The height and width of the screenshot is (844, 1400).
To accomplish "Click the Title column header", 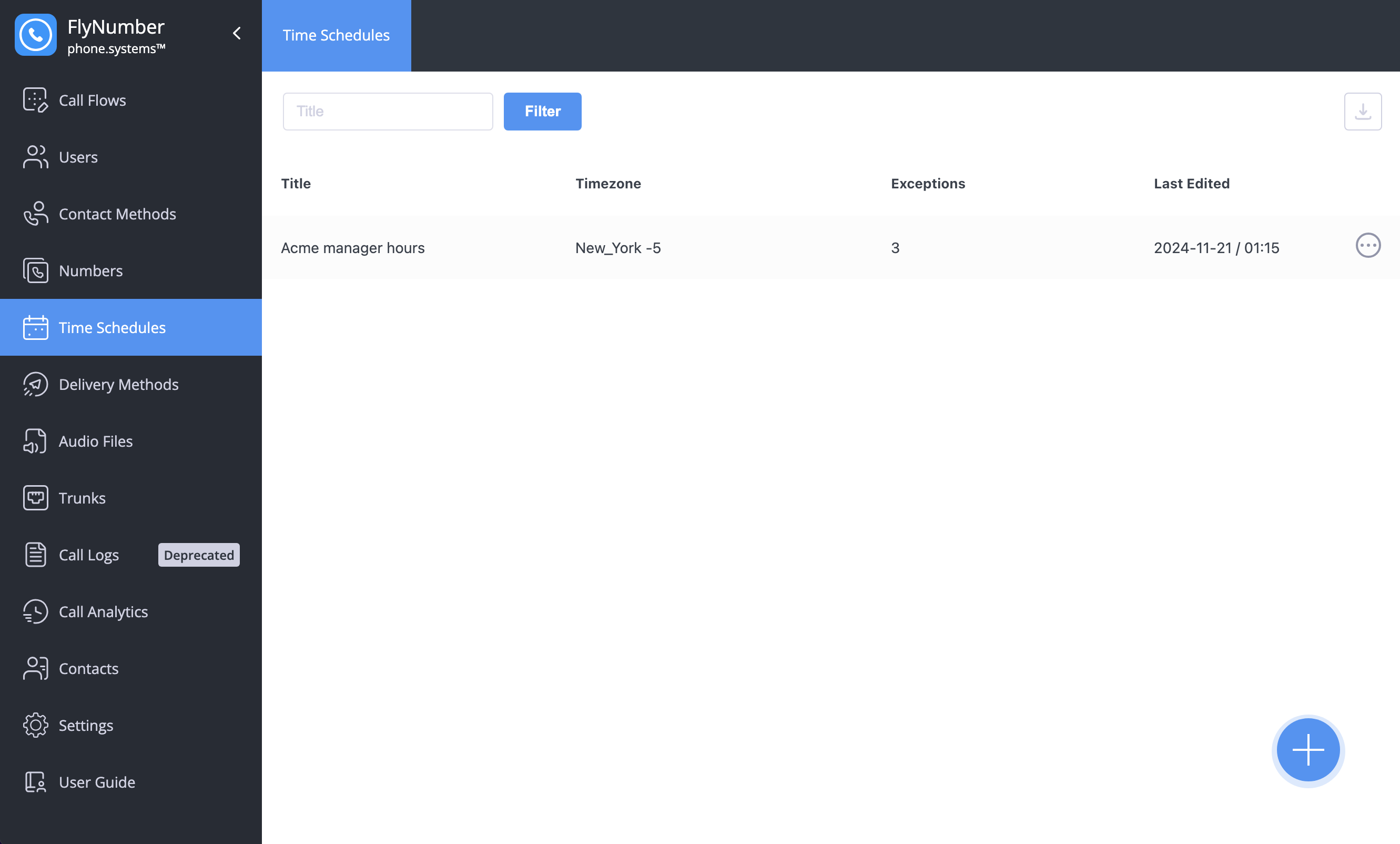I will click(x=296, y=184).
